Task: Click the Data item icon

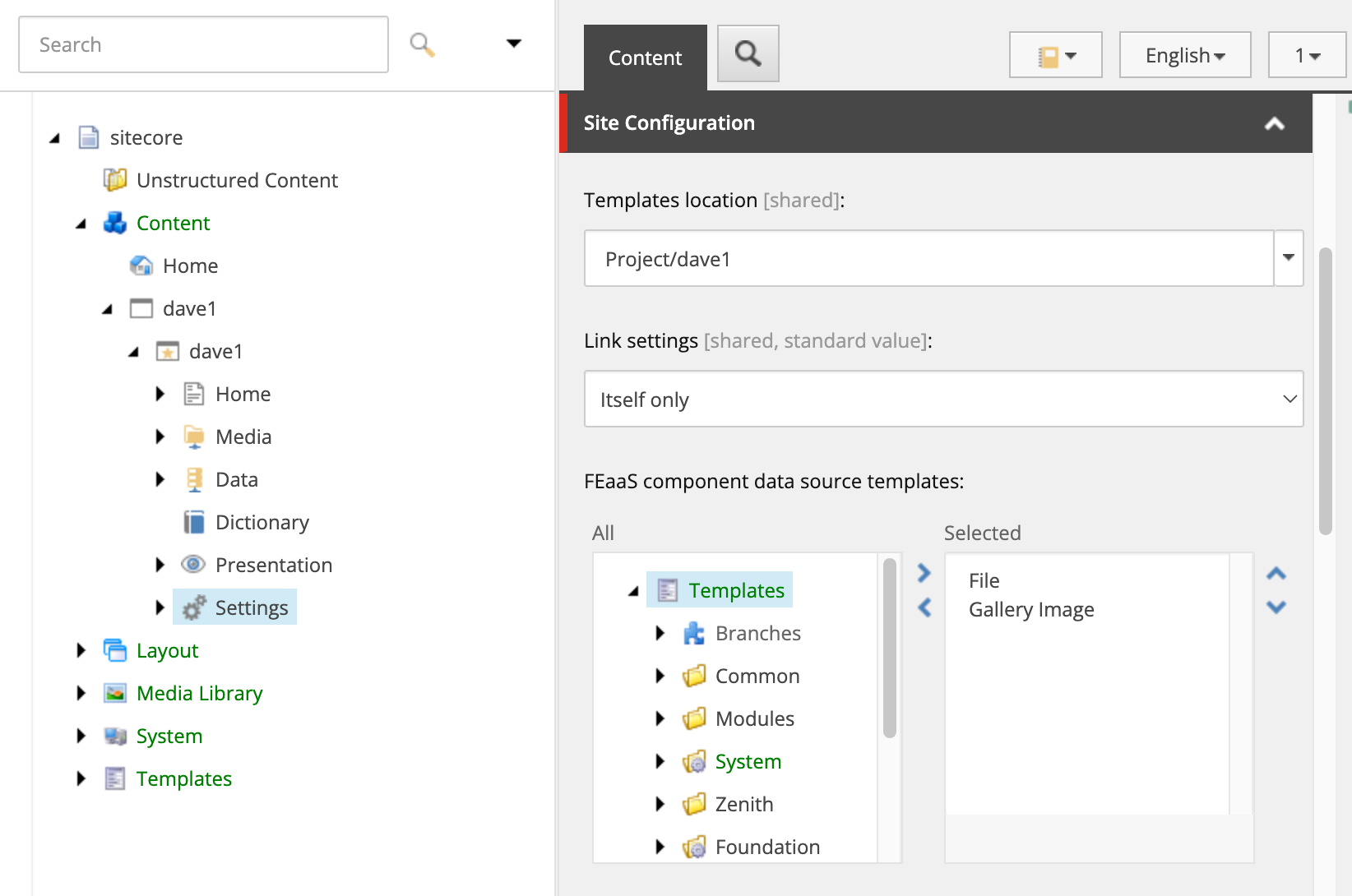Action: (x=194, y=479)
